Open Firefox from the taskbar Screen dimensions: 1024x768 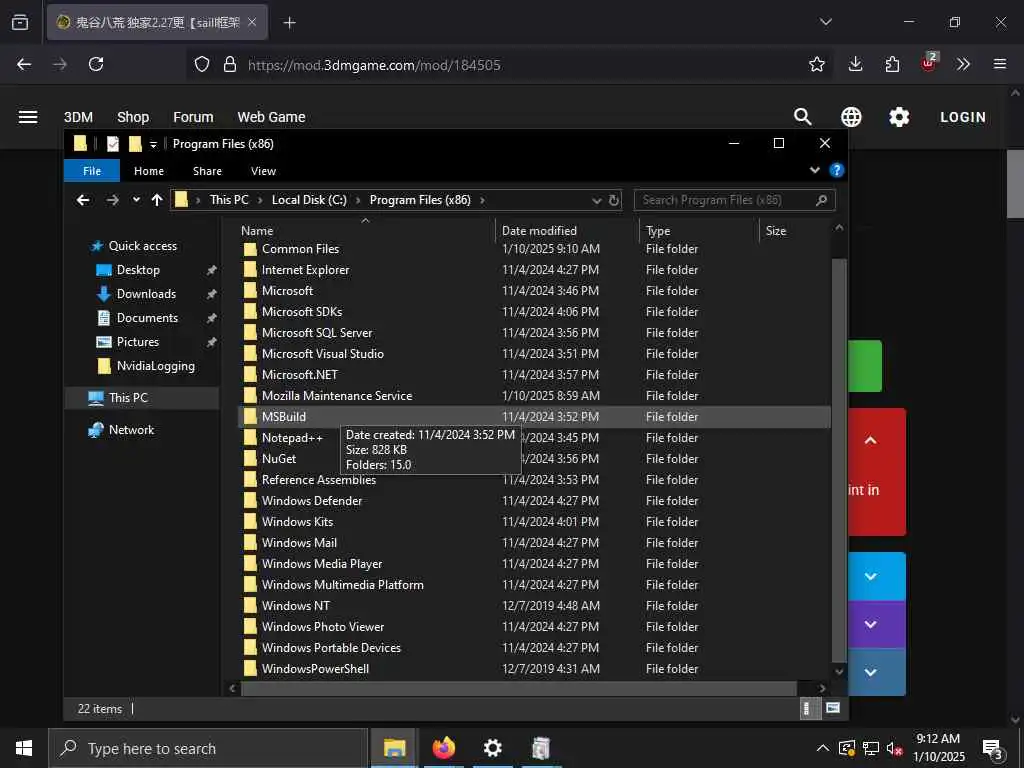coord(443,748)
